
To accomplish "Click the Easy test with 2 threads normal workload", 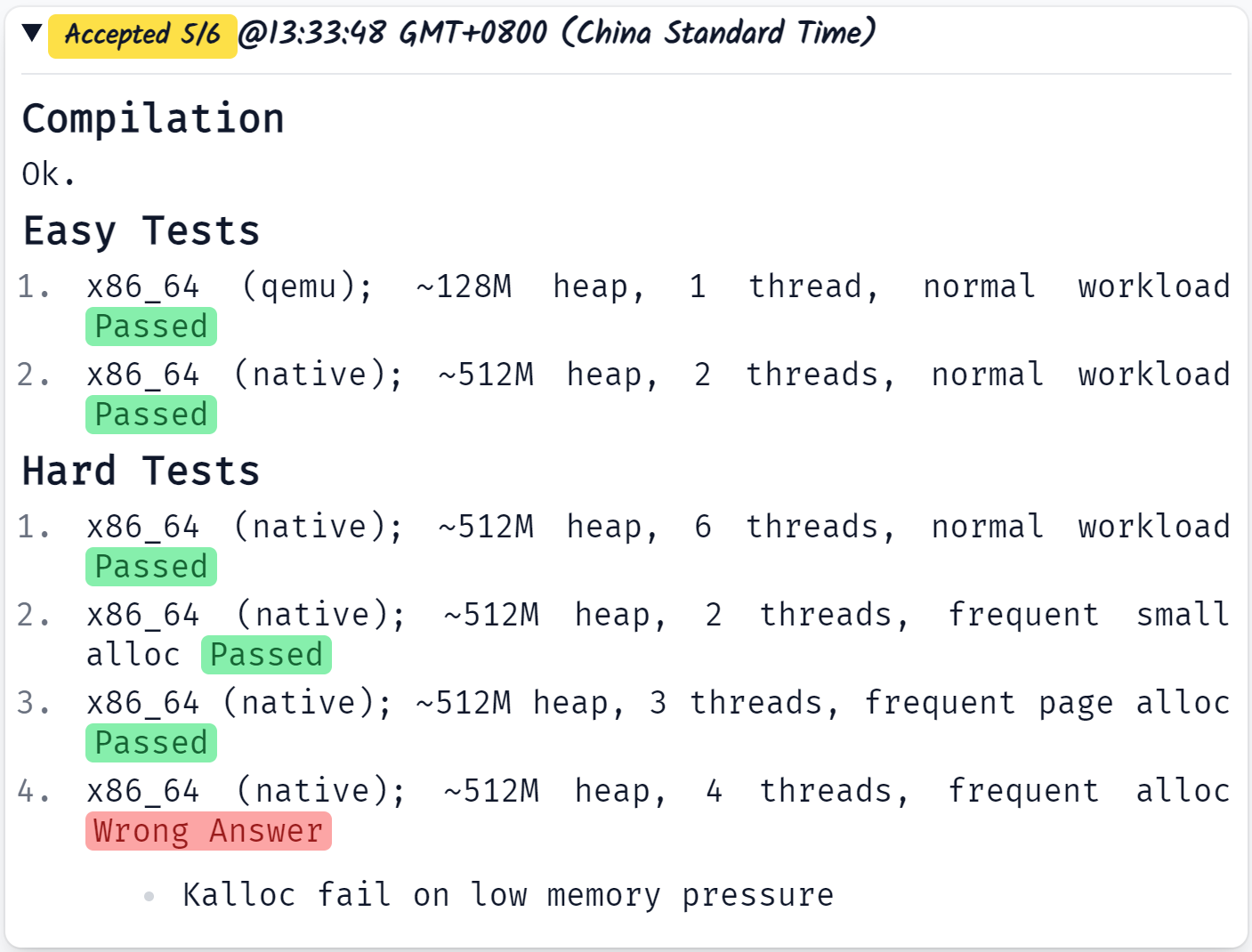I will 658,375.
